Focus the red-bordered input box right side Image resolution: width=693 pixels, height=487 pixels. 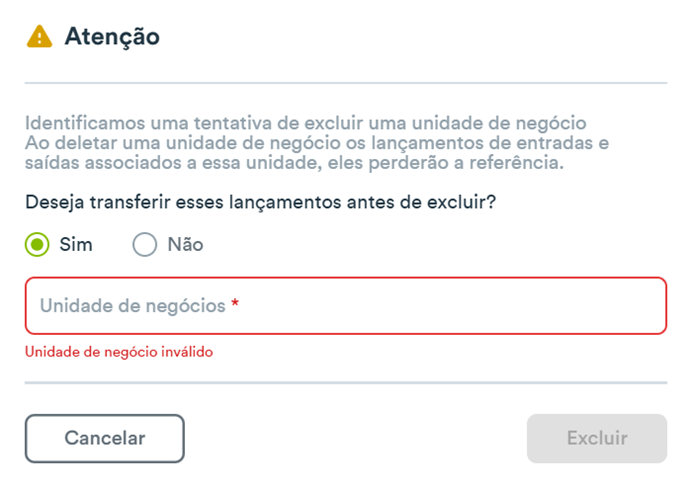[x=530, y=306]
